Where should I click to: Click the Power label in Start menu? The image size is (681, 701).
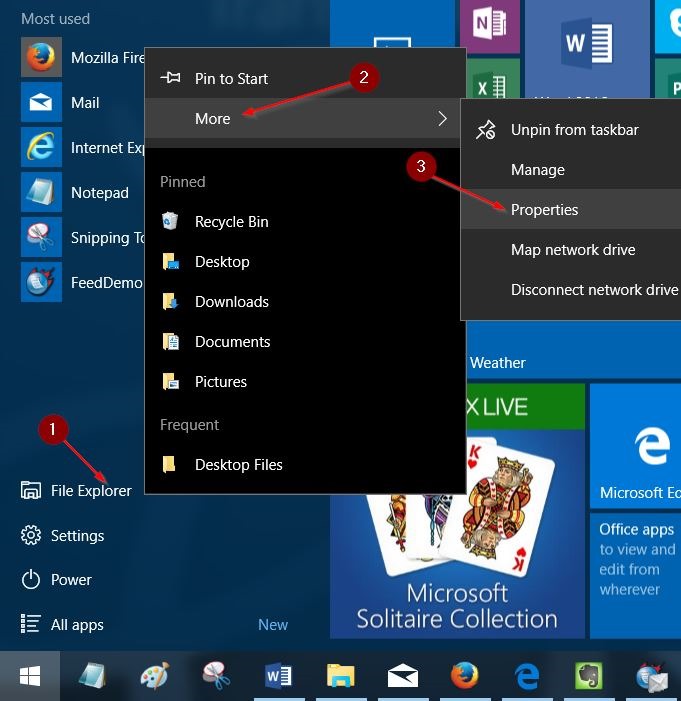pyautogui.click(x=71, y=580)
